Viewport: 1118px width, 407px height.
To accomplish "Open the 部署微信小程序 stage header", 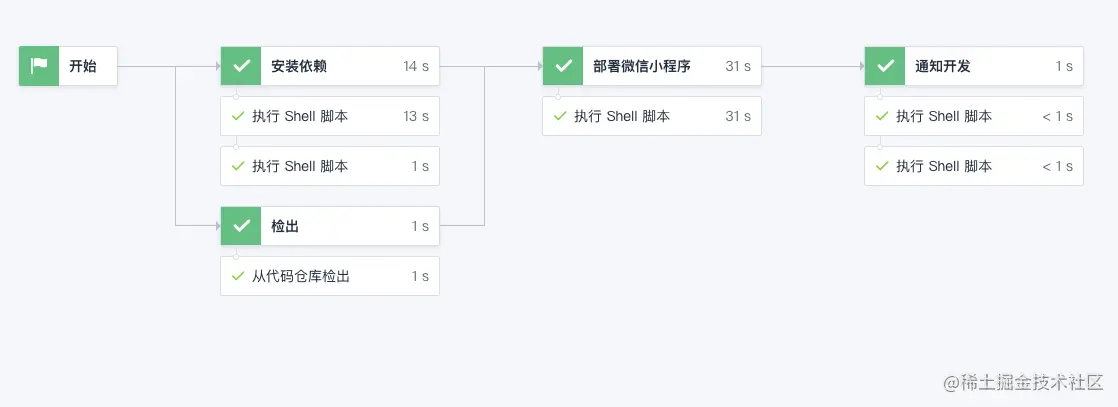I will click(641, 66).
